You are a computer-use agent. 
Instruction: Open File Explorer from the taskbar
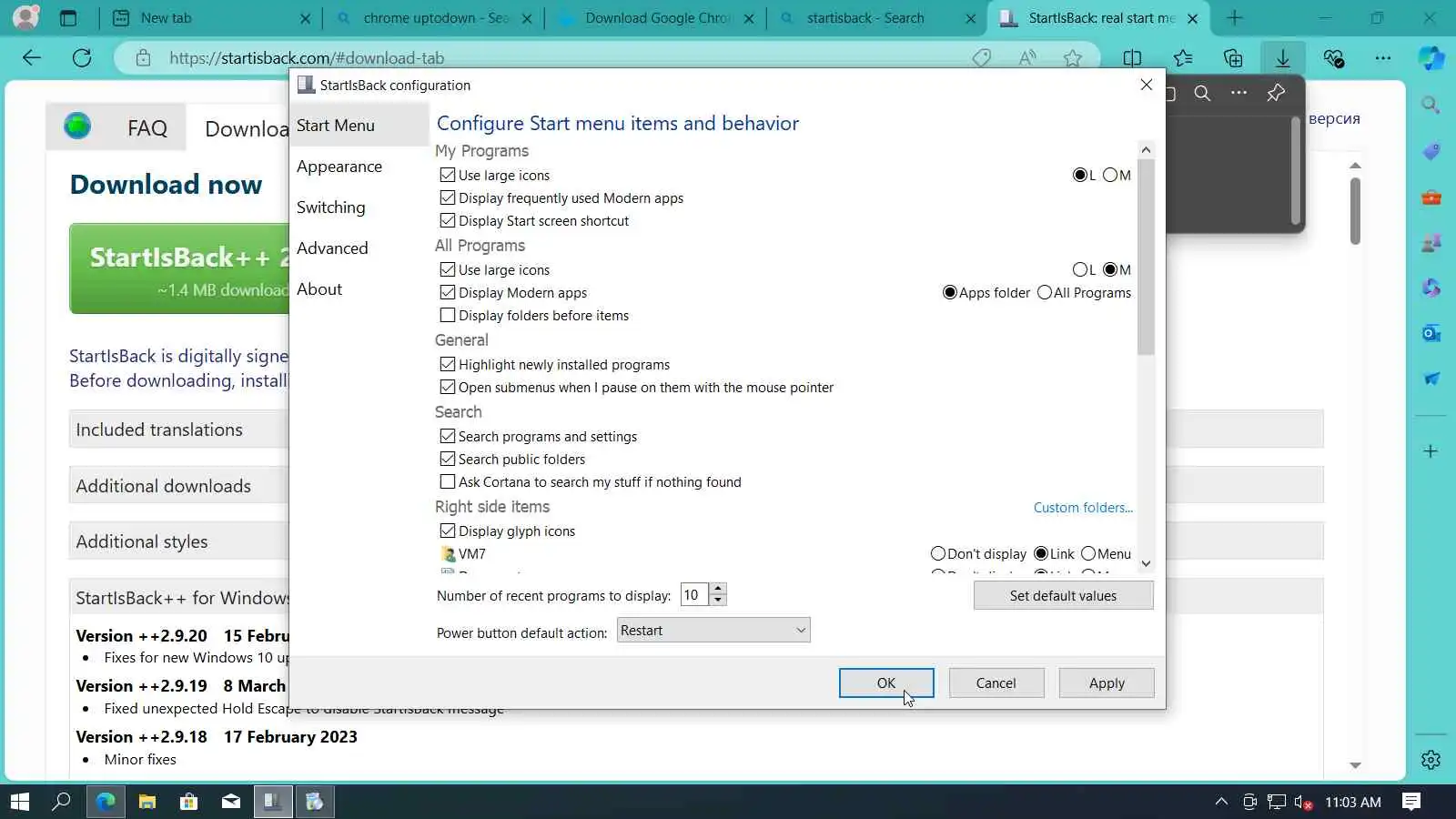click(x=147, y=802)
